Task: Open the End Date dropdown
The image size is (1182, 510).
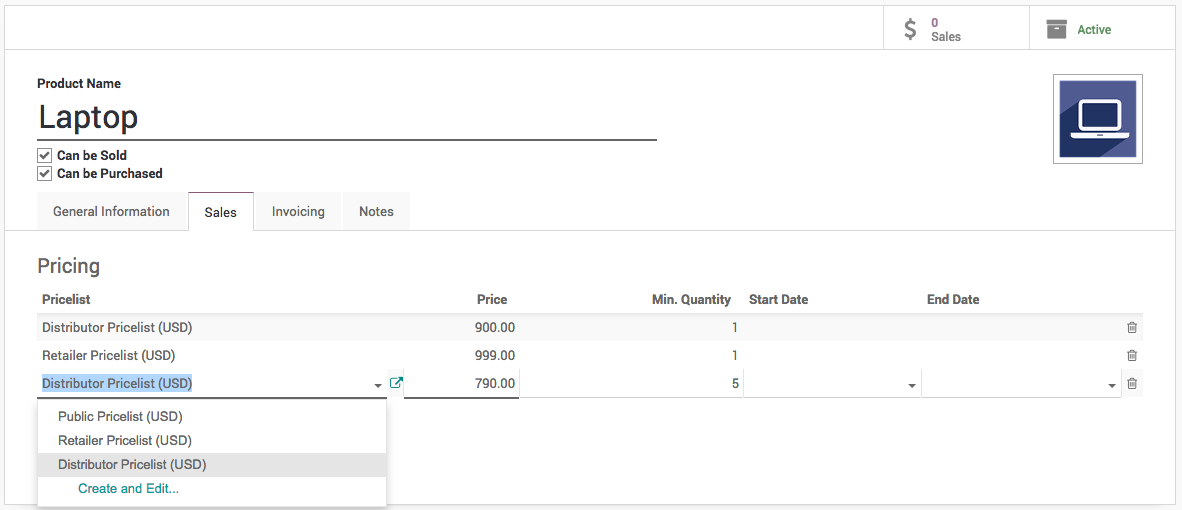Action: [1111, 385]
